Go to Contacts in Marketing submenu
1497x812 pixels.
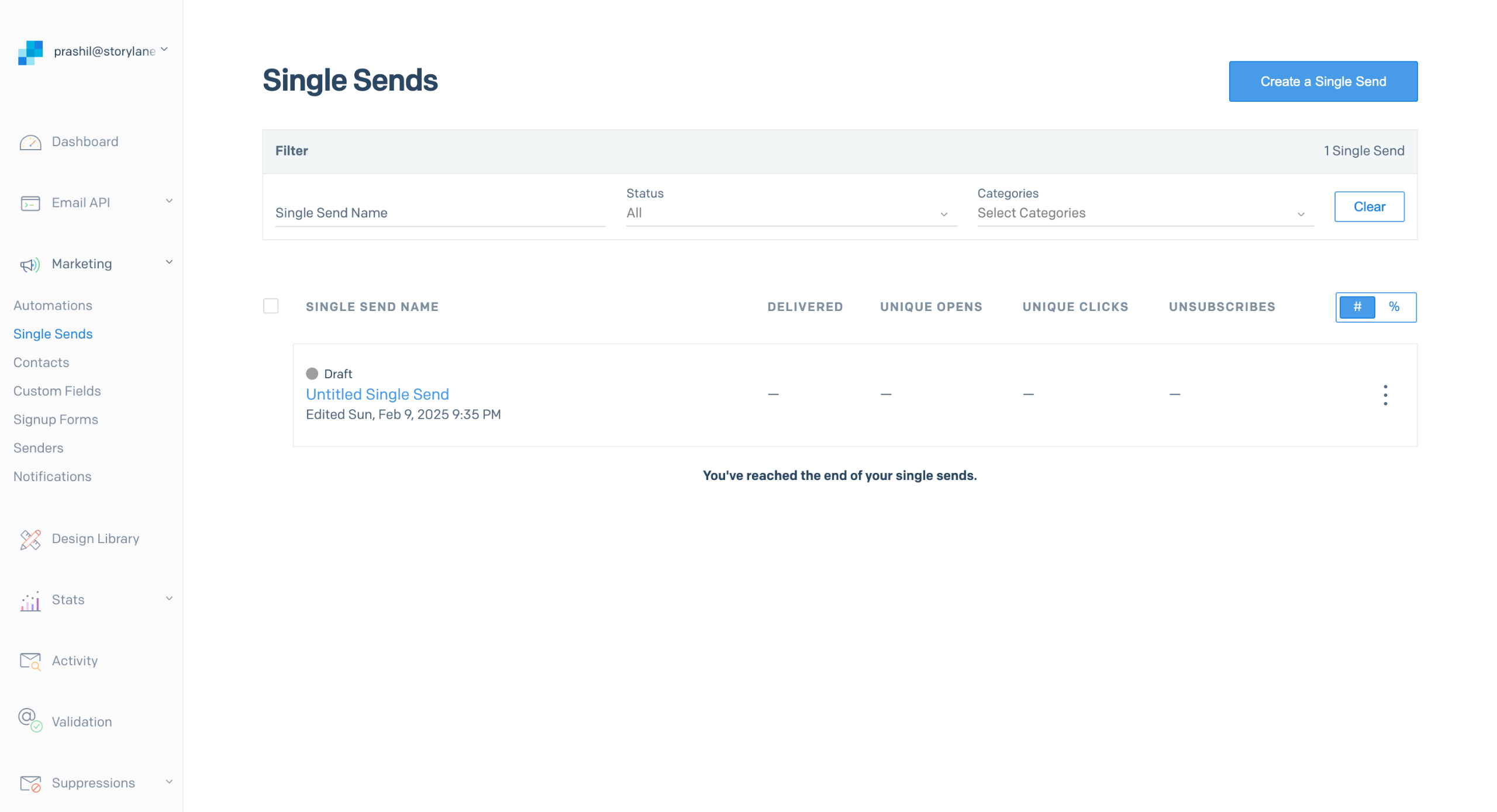pyautogui.click(x=41, y=362)
